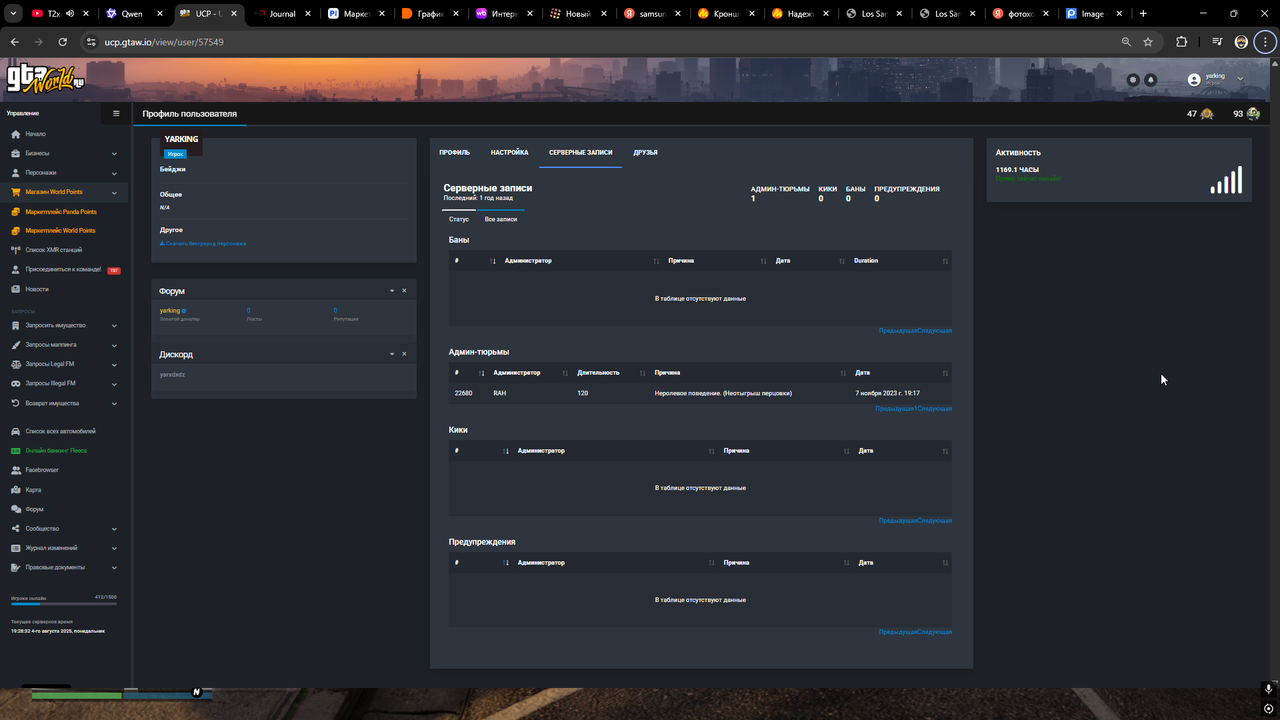The image size is (1280, 720).
Task: Expand Запросы маппинга chevron
Action: point(114,345)
